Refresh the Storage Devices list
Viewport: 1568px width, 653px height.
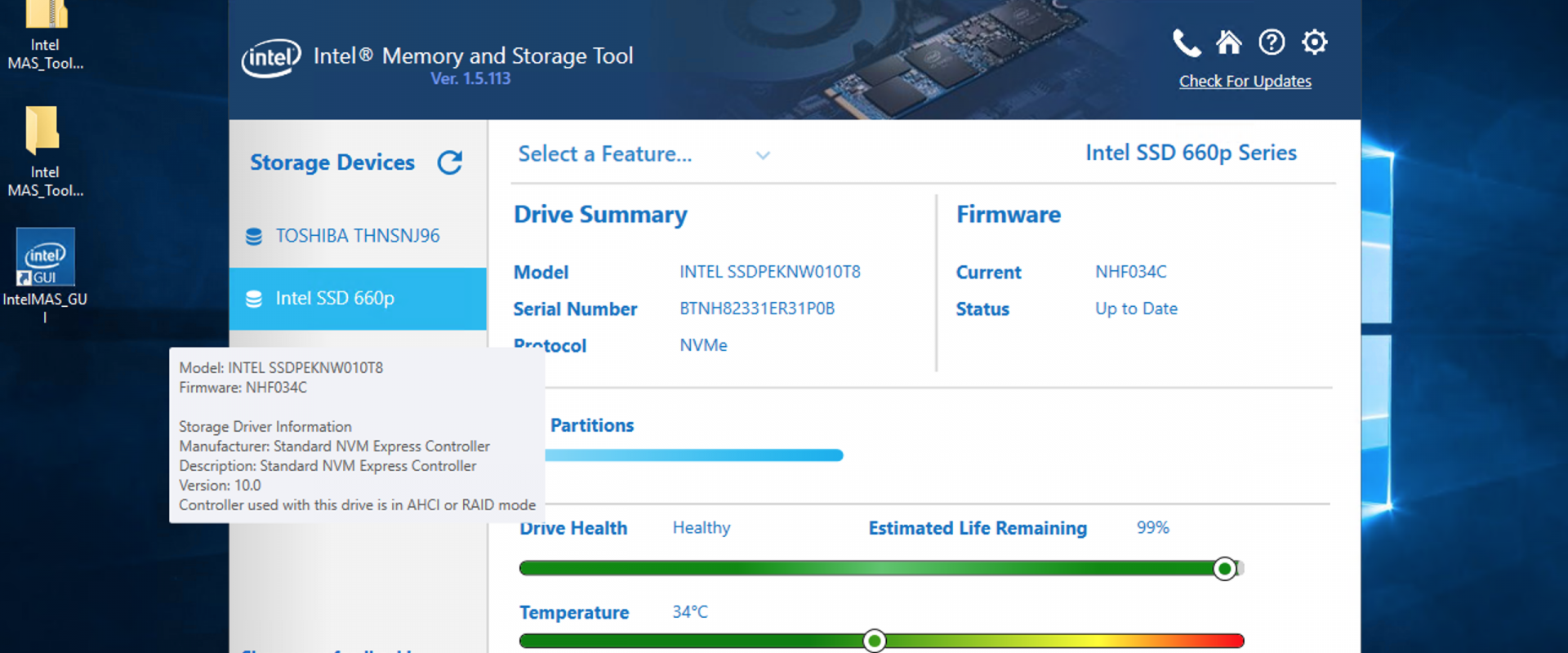coord(450,162)
